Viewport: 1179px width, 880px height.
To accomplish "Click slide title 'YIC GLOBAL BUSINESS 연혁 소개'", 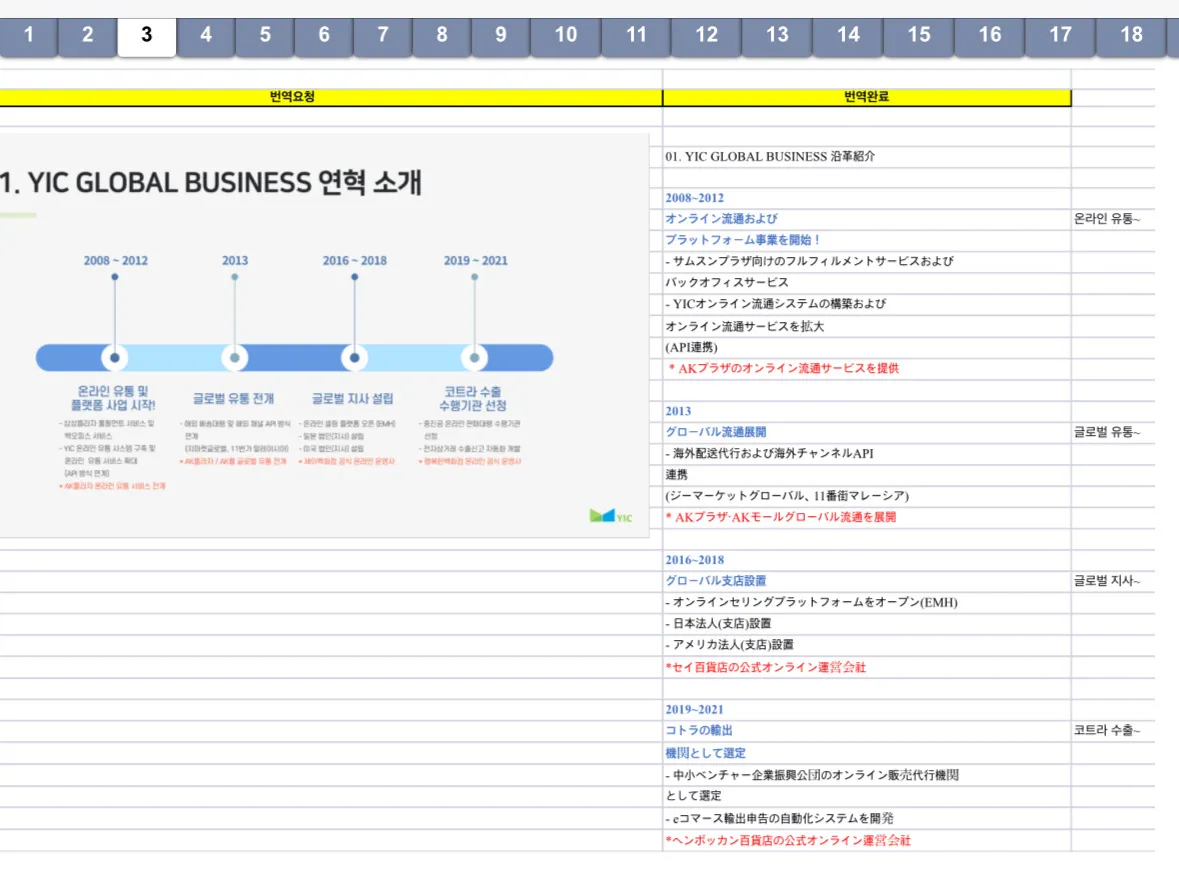I will point(224,183).
